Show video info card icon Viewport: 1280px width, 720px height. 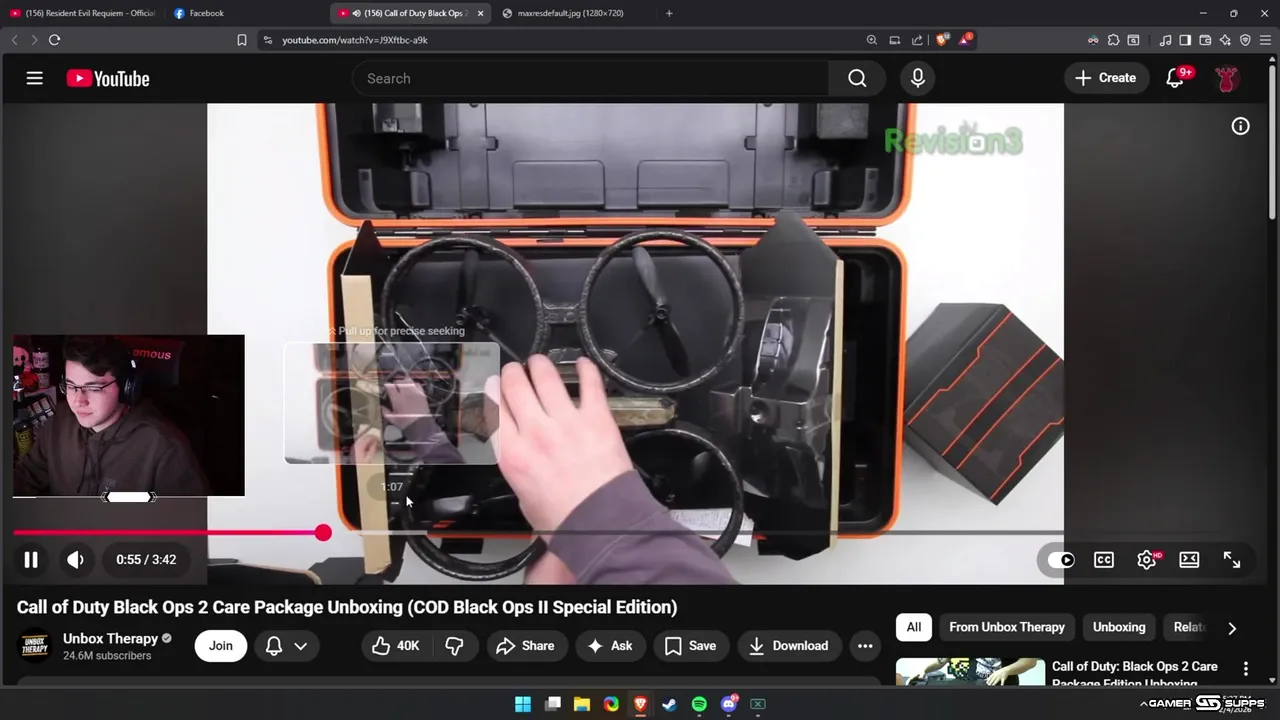[1240, 126]
